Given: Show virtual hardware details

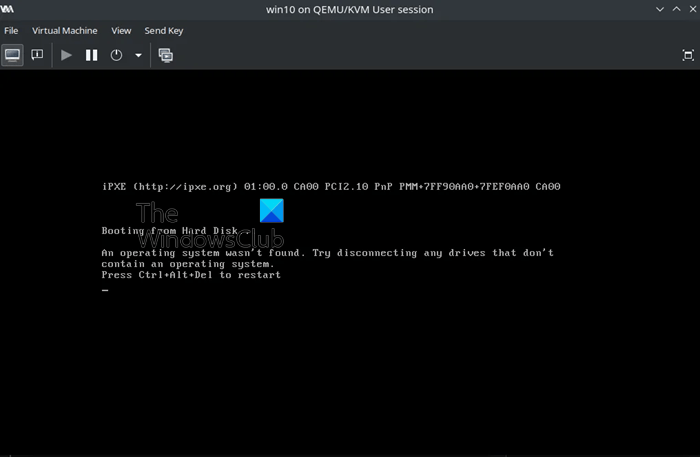Looking at the screenshot, I should (x=37, y=55).
